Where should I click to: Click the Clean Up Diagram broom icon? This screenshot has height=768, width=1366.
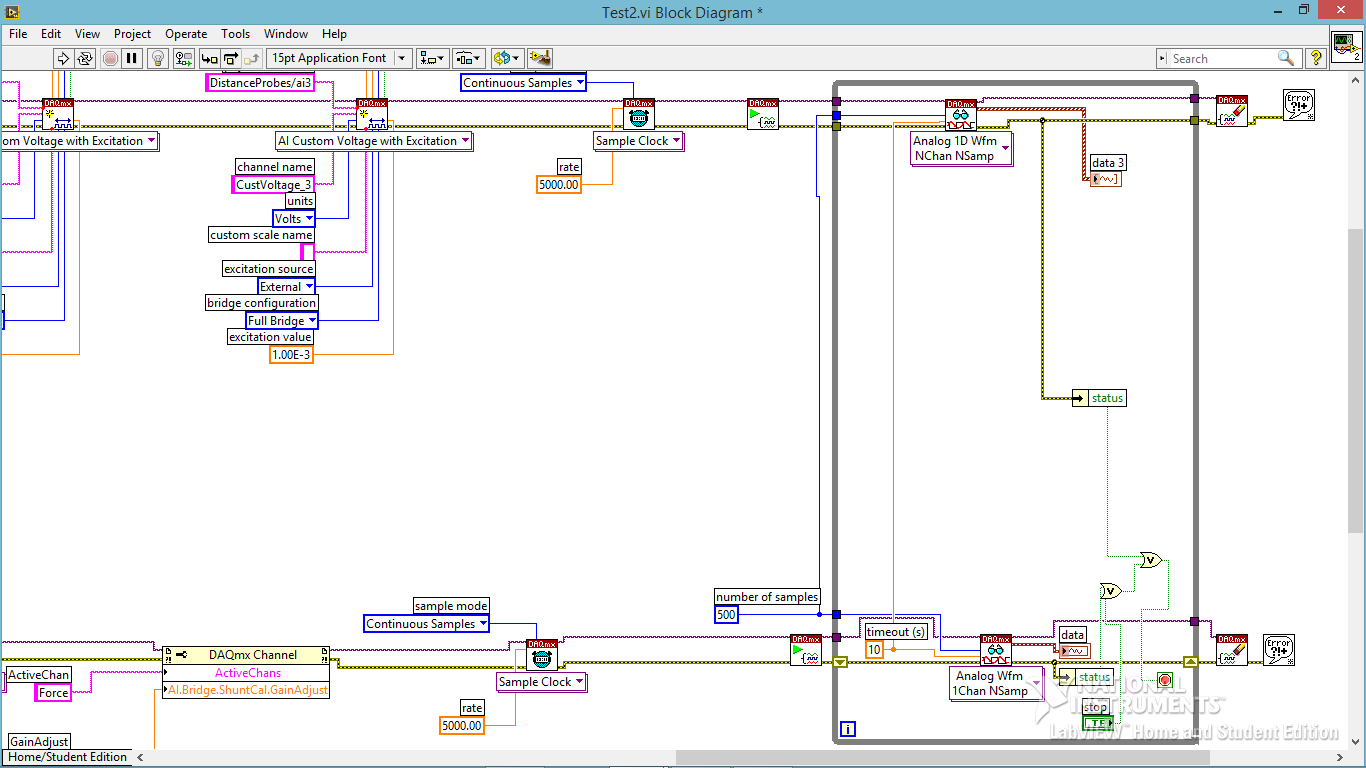pos(540,58)
